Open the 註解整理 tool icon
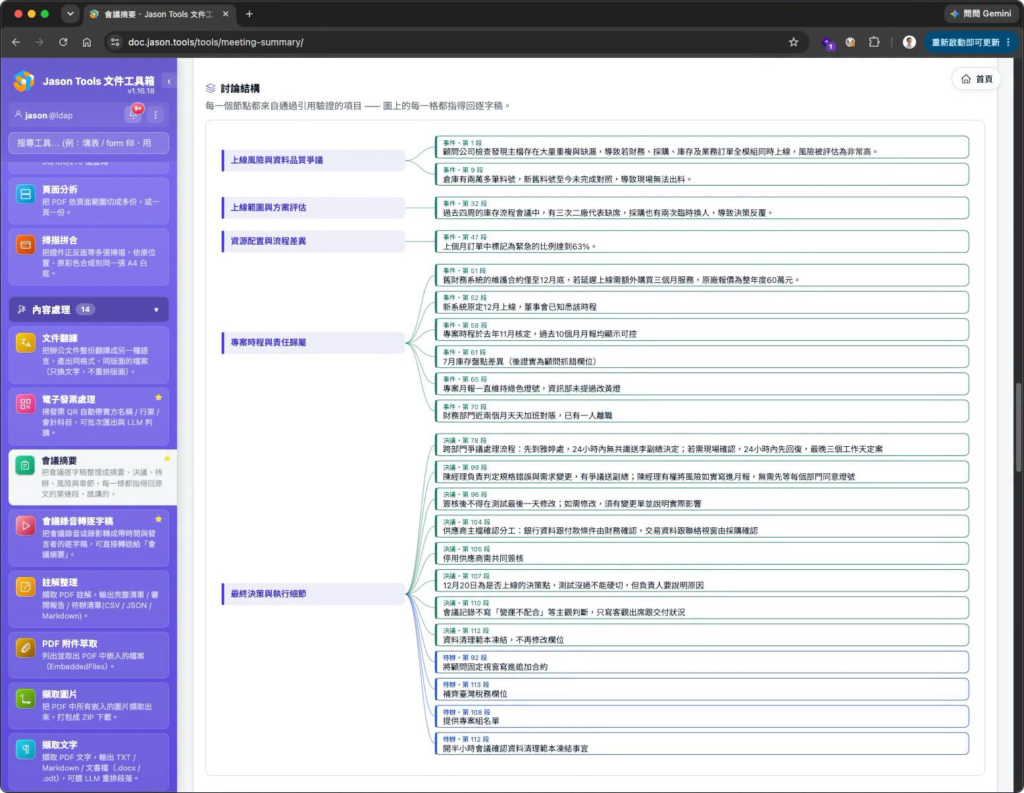The width and height of the screenshot is (1024, 793). pyautogui.click(x=25, y=587)
